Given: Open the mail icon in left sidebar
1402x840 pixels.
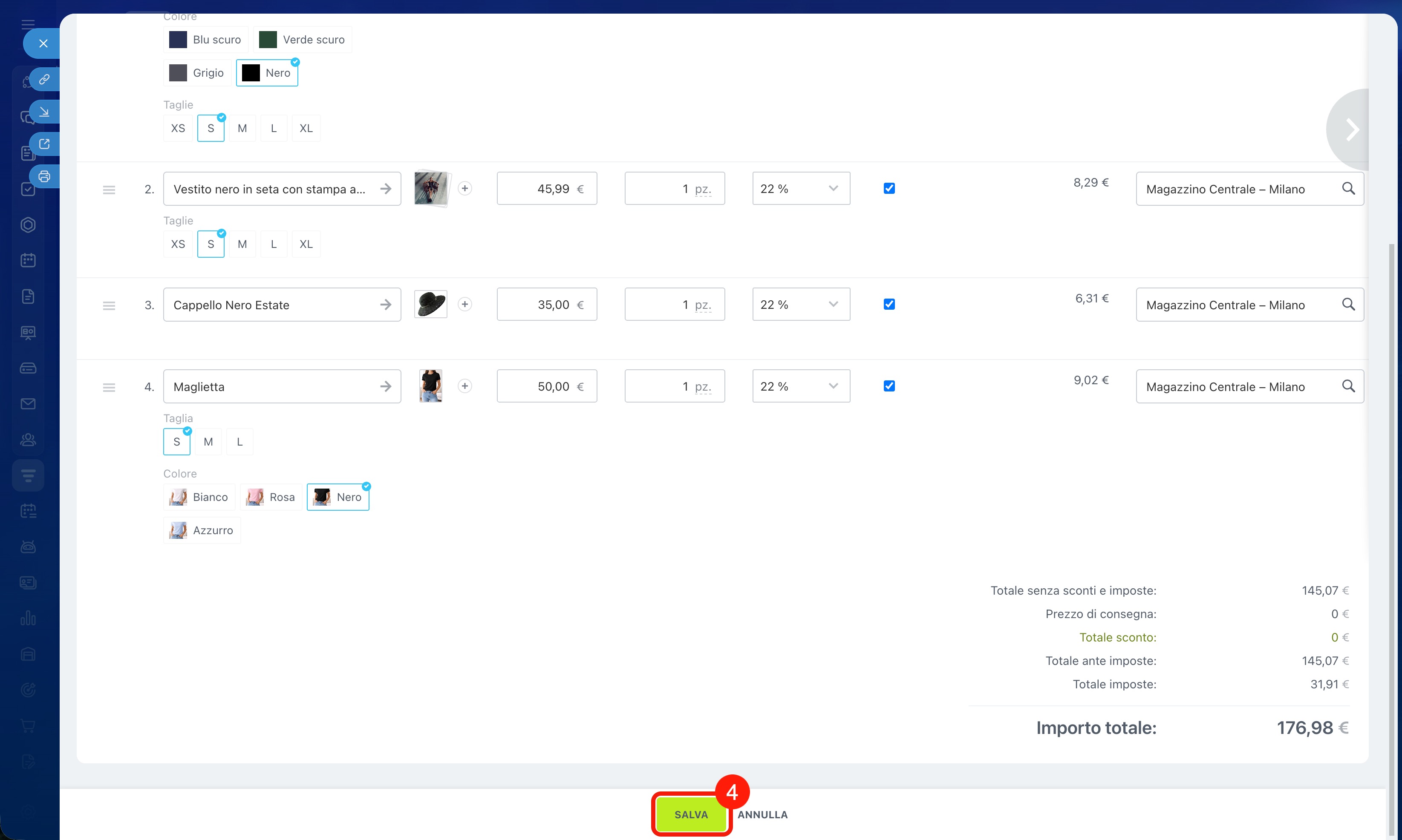Looking at the screenshot, I should coord(28,403).
